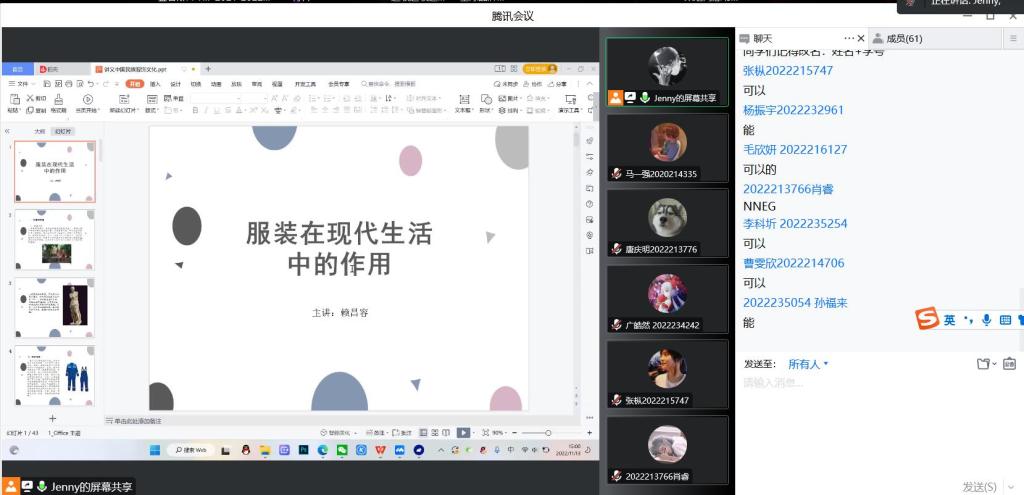Click sender name 张枞2022215747 in chat

(787, 71)
